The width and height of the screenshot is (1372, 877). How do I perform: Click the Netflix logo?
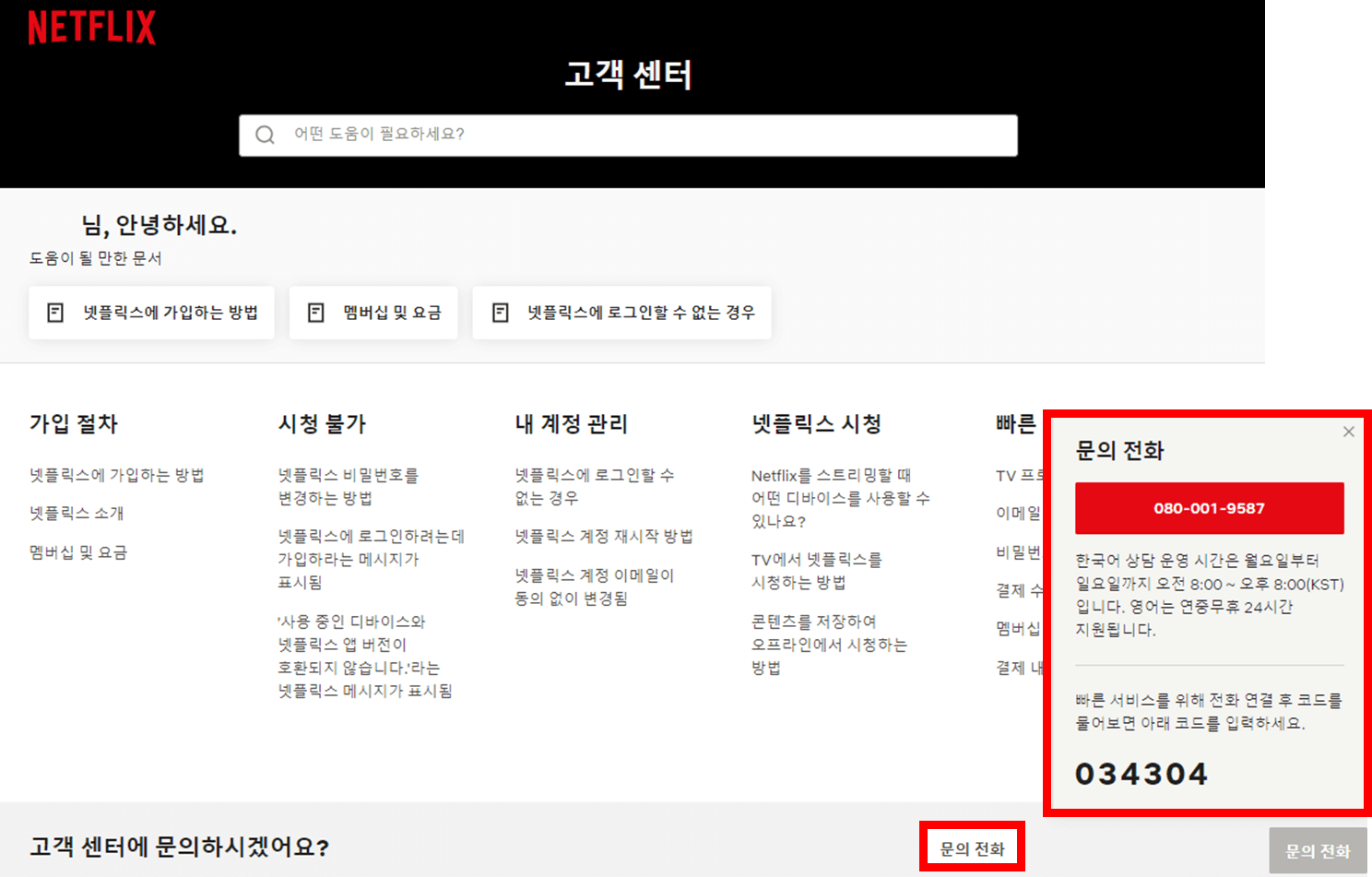point(92,28)
